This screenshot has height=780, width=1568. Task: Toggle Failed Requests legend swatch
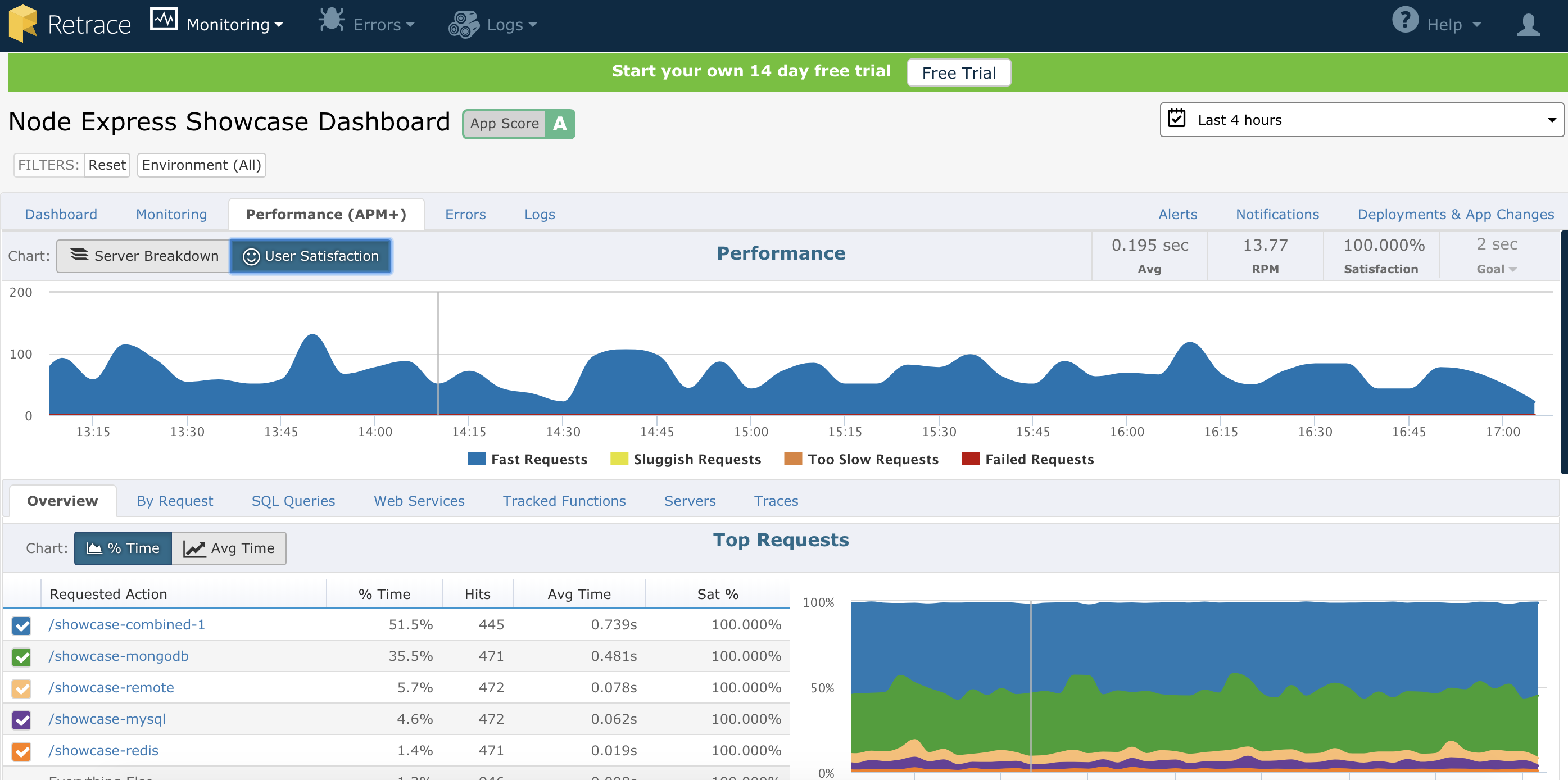coord(970,459)
